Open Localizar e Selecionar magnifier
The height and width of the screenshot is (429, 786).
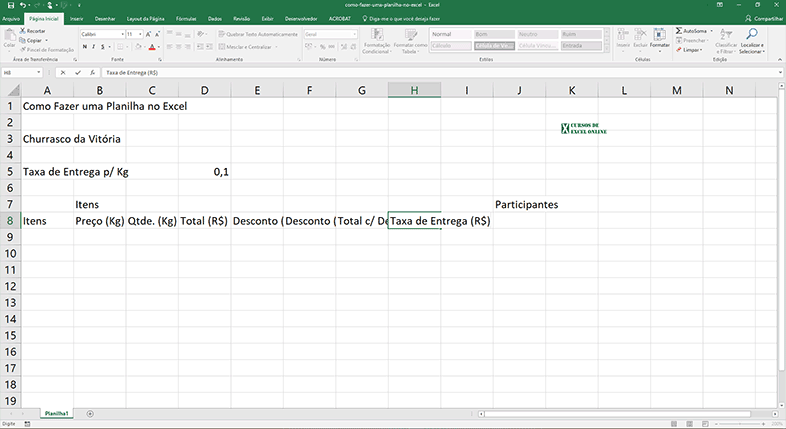[x=752, y=41]
